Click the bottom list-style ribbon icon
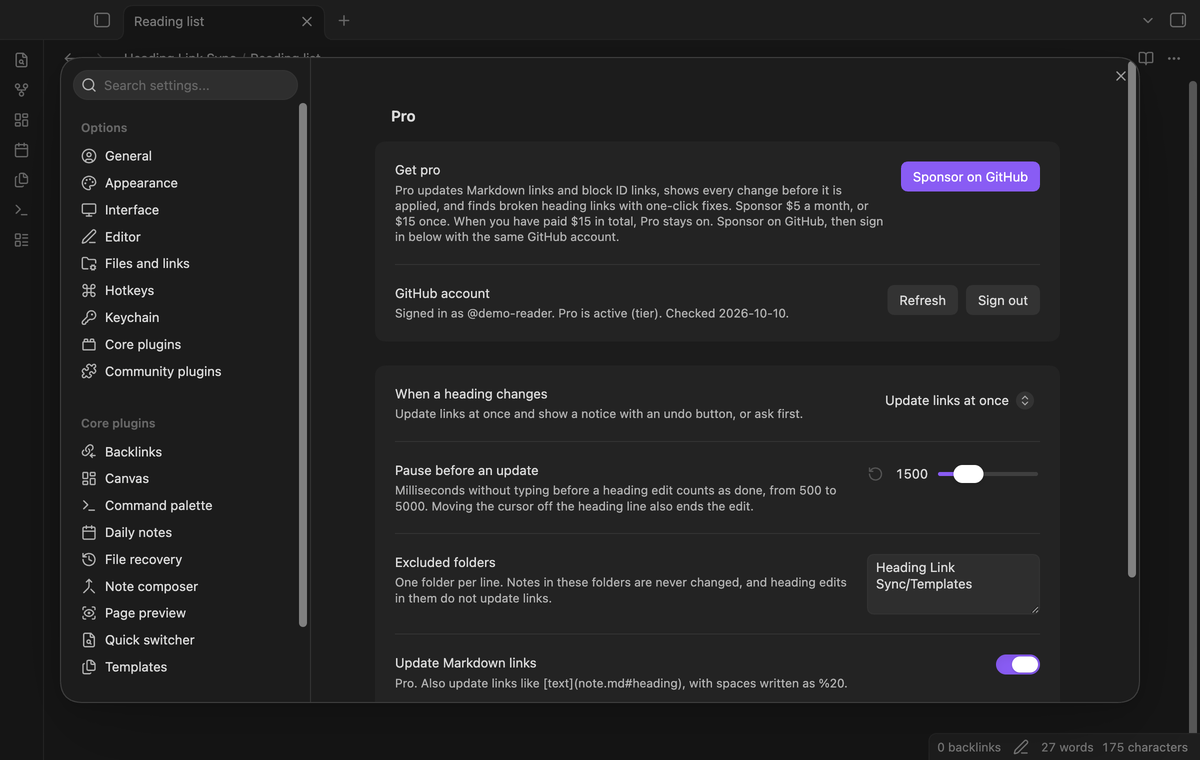 point(21,240)
